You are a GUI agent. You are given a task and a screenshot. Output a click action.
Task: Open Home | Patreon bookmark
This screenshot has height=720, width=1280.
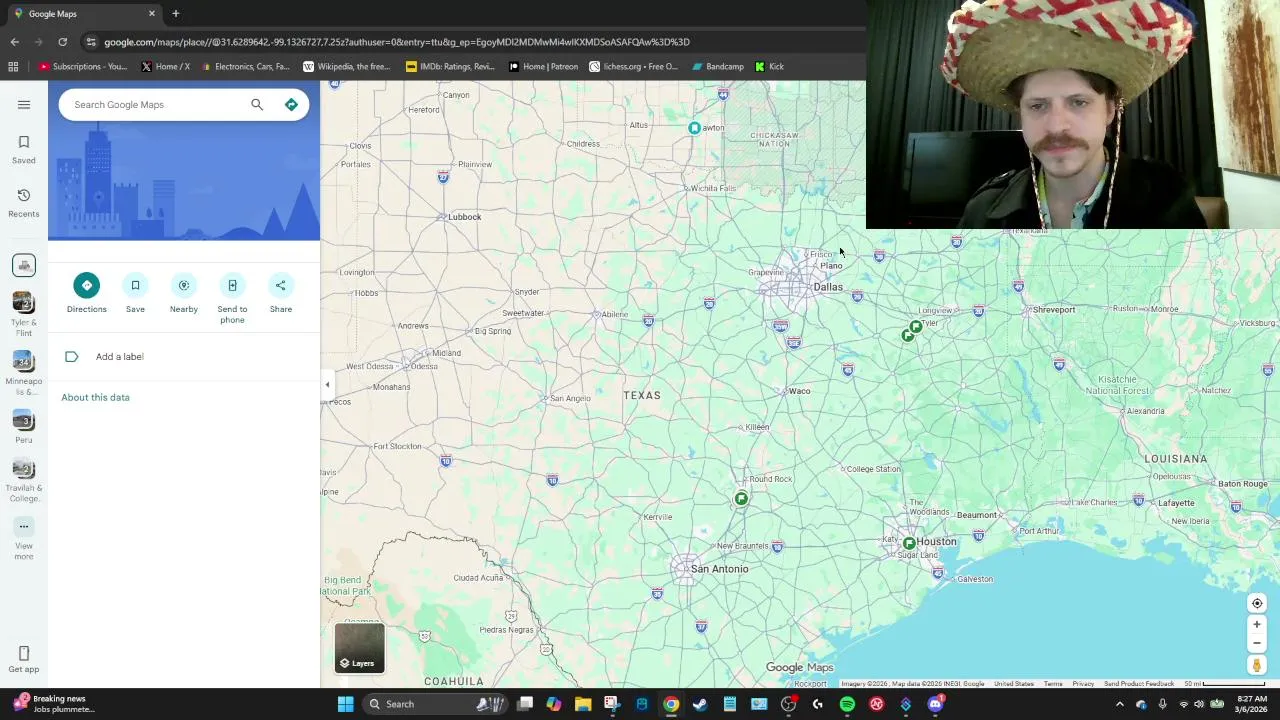543,67
